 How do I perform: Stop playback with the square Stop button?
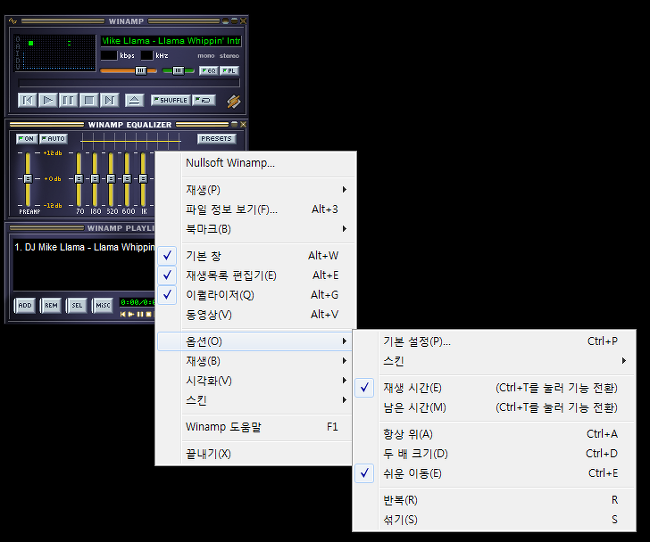(x=89, y=100)
